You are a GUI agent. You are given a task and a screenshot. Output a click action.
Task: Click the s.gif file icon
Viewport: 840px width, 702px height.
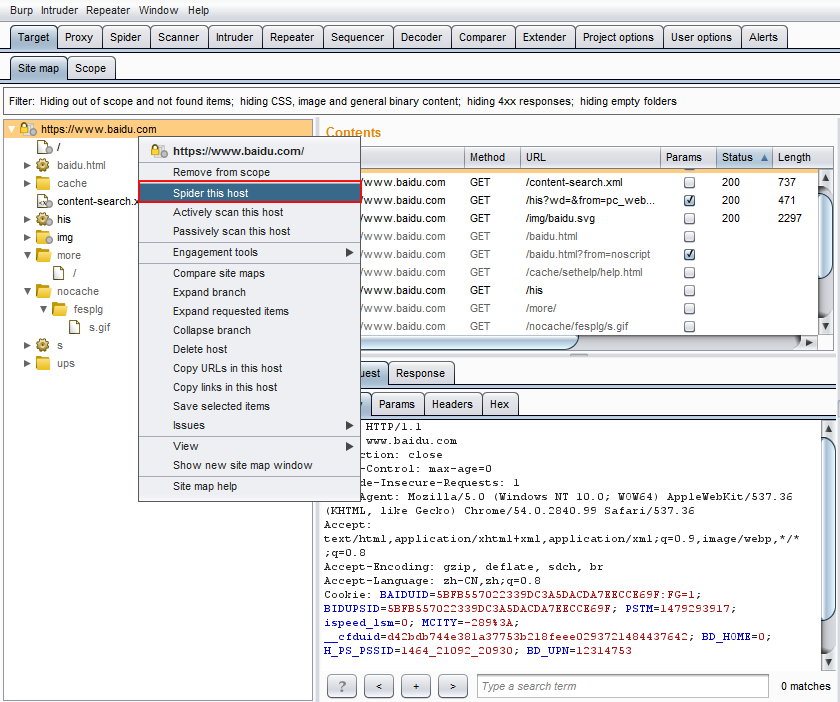75,327
